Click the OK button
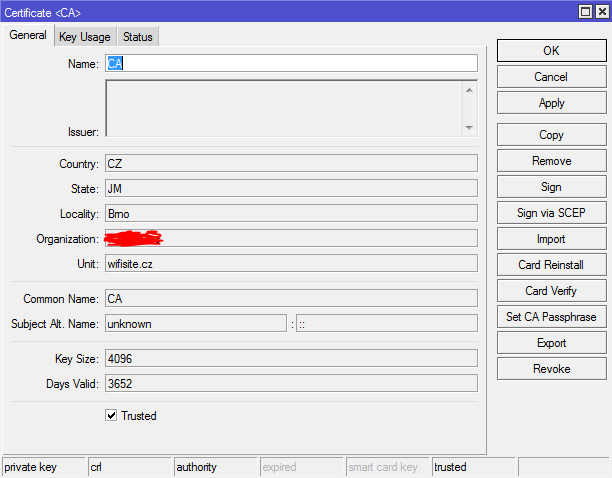This screenshot has width=612, height=478. 551,51
